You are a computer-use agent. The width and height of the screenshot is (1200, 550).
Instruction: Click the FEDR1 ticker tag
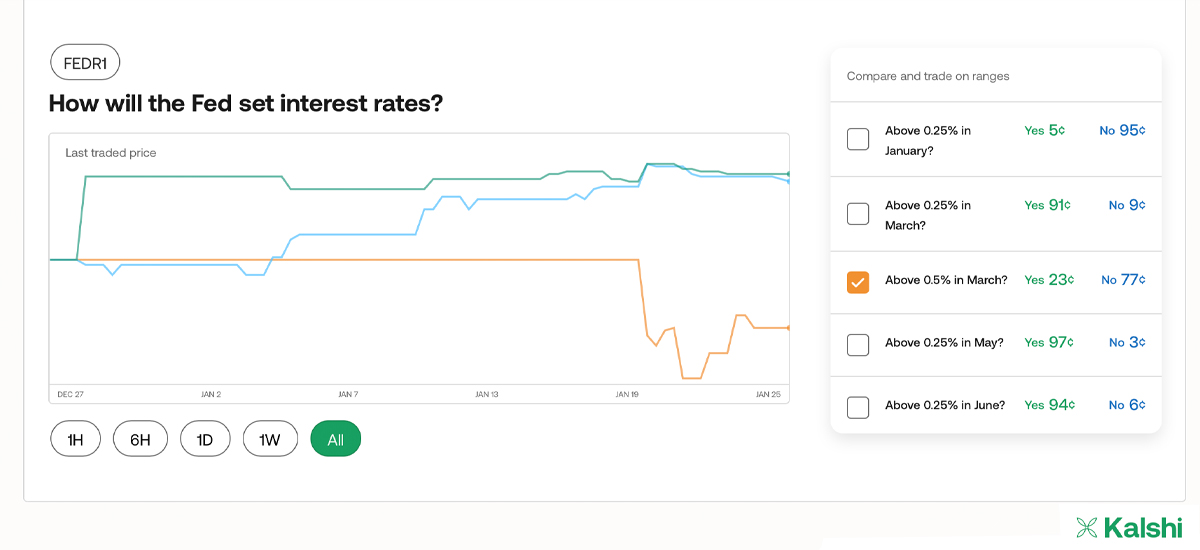(x=85, y=64)
